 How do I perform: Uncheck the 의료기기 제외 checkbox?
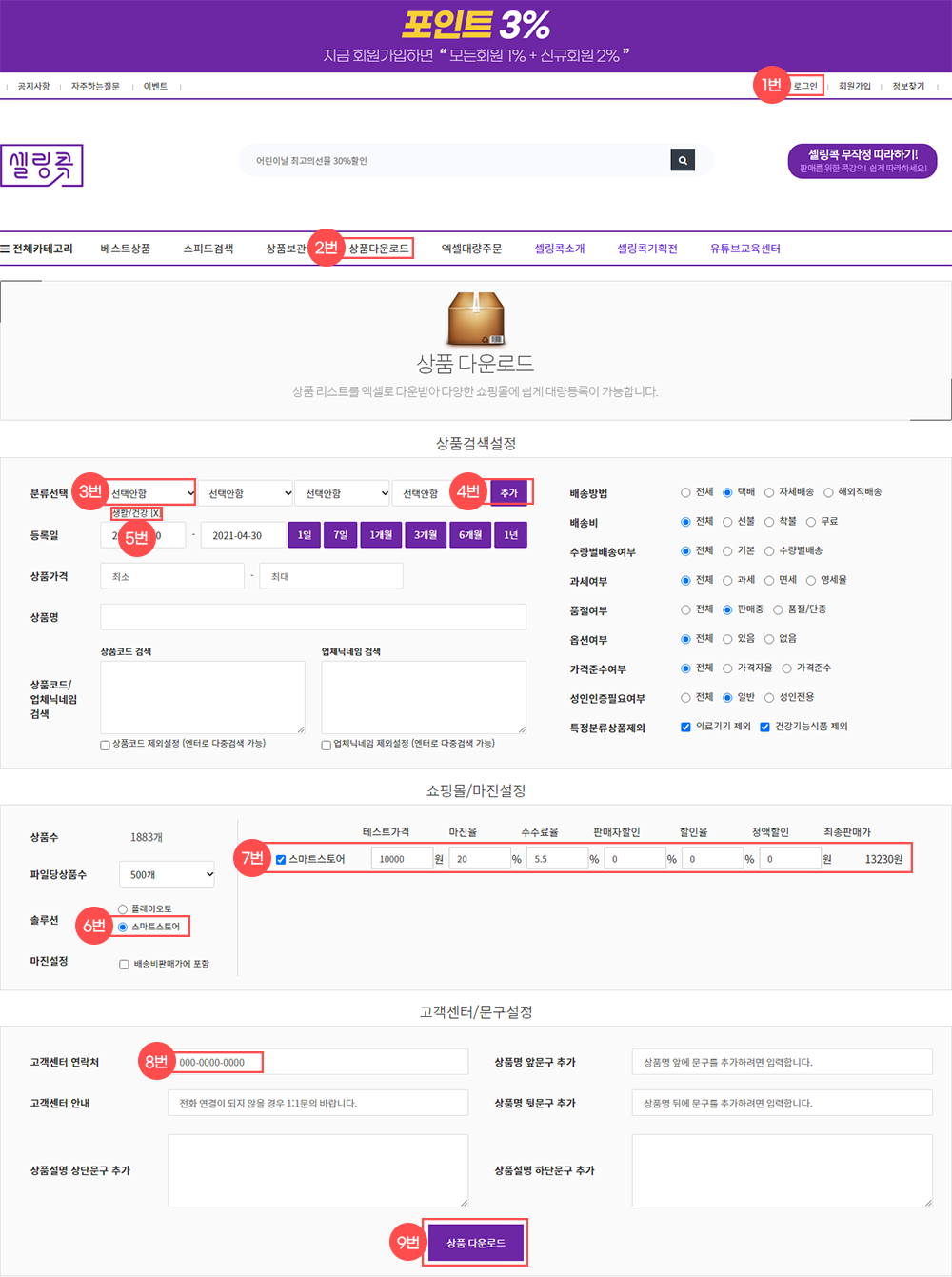pyautogui.click(x=685, y=726)
